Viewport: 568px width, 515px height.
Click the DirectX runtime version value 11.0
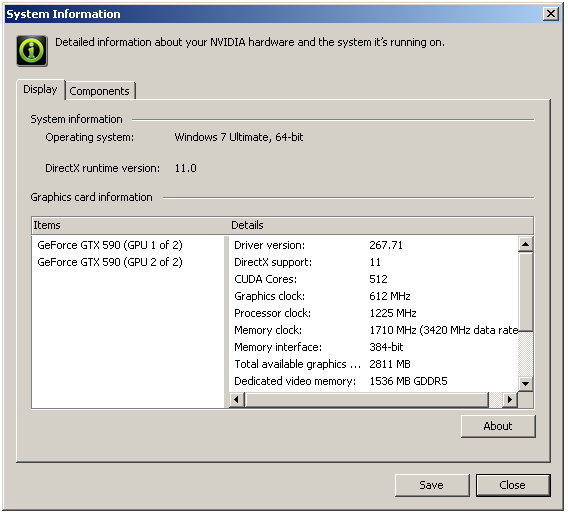185,168
